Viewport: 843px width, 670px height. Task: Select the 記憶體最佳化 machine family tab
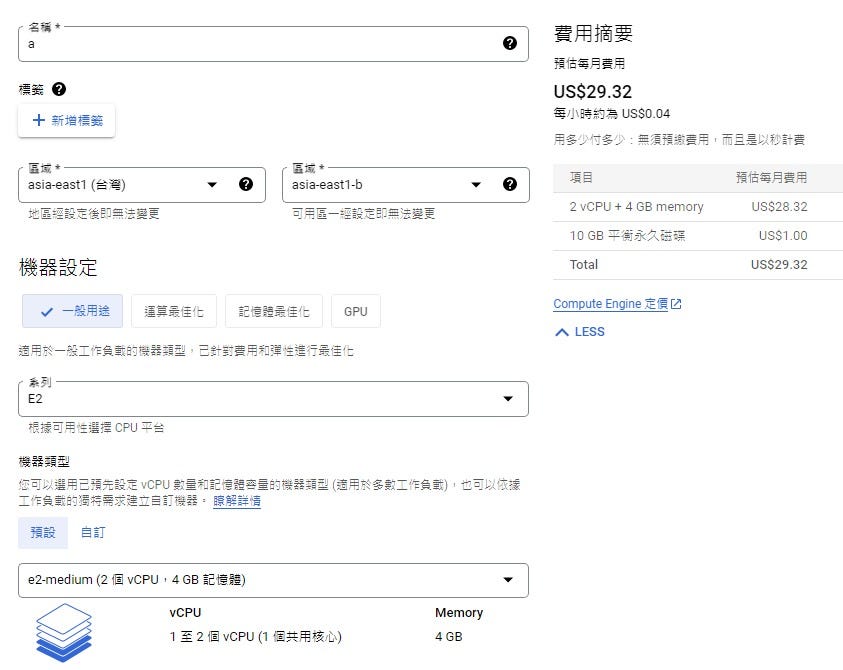(274, 311)
